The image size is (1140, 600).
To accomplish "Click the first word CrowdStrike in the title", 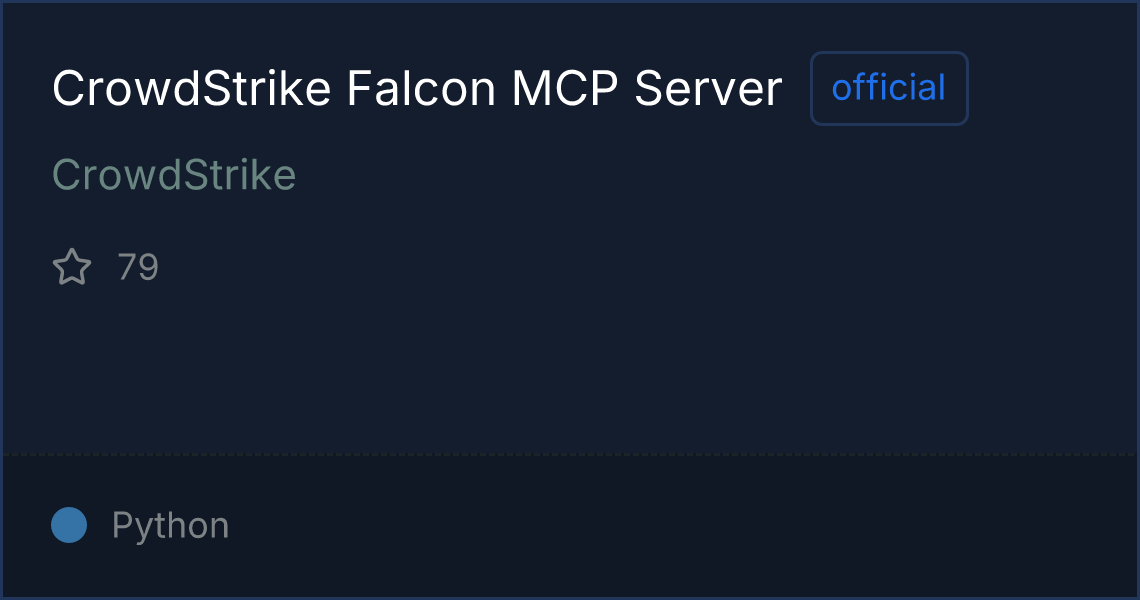I will click(x=191, y=89).
